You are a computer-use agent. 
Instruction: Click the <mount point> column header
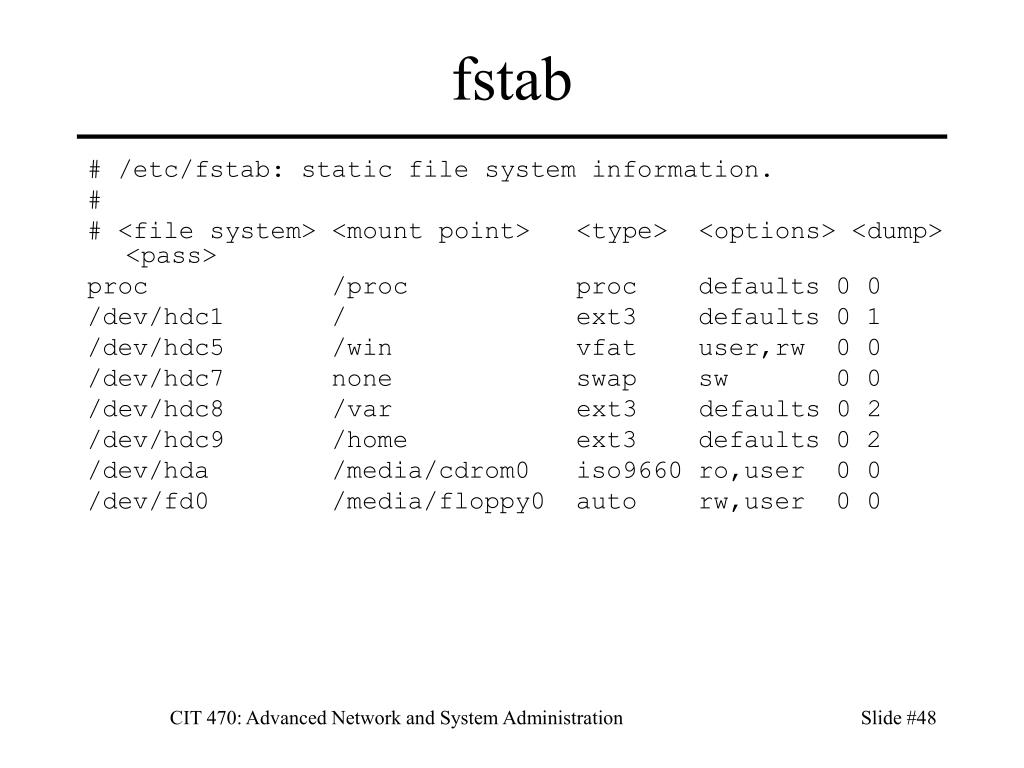click(x=430, y=231)
